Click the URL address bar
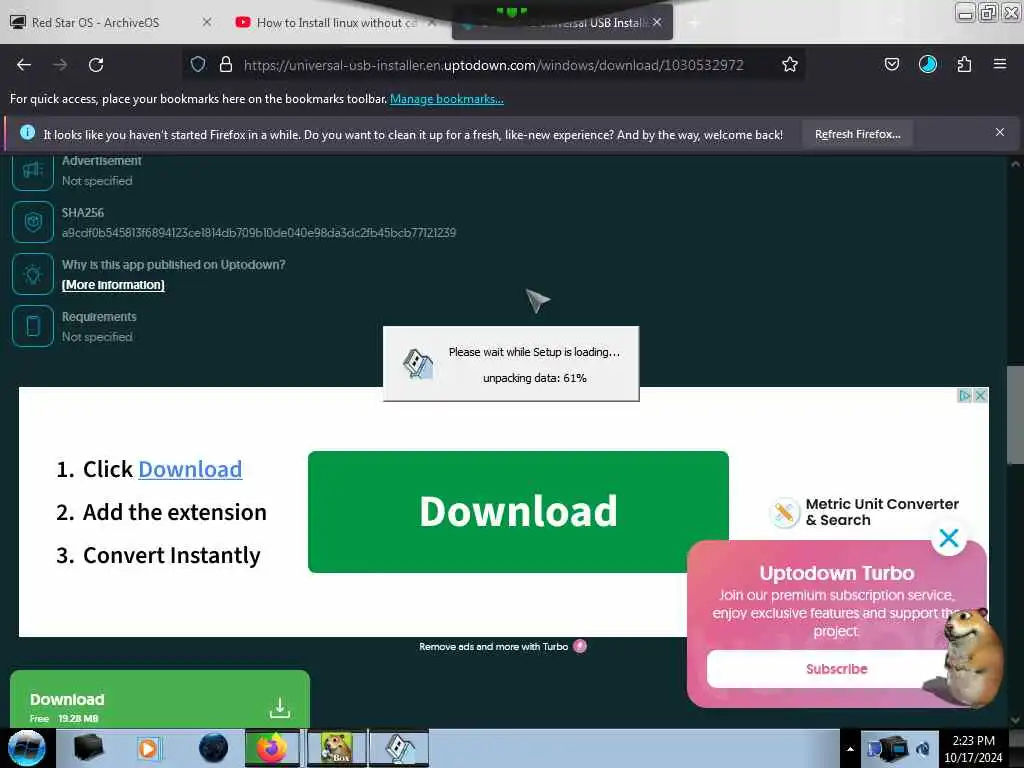 (x=494, y=65)
